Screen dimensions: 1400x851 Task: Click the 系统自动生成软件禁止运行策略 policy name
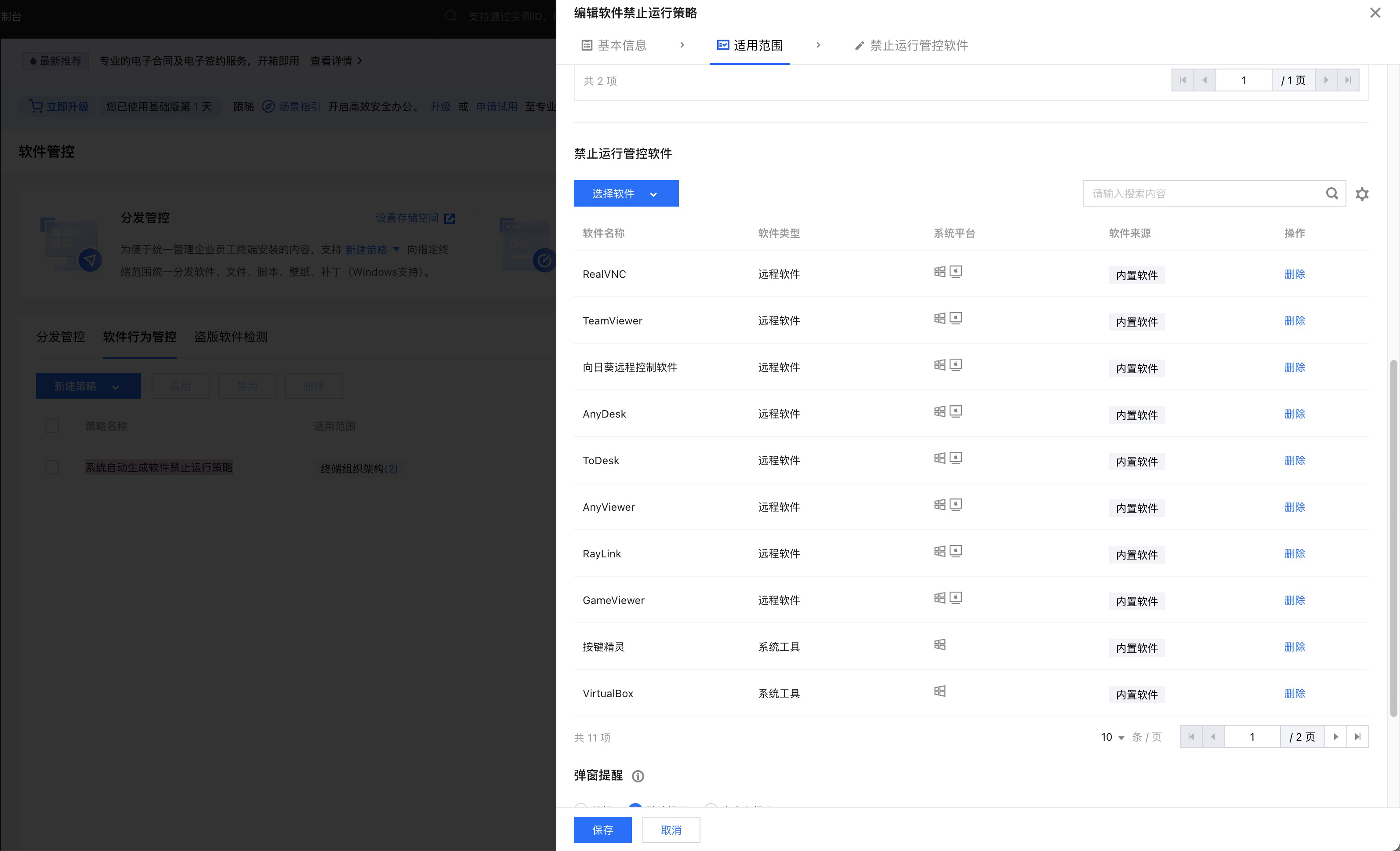tap(159, 467)
